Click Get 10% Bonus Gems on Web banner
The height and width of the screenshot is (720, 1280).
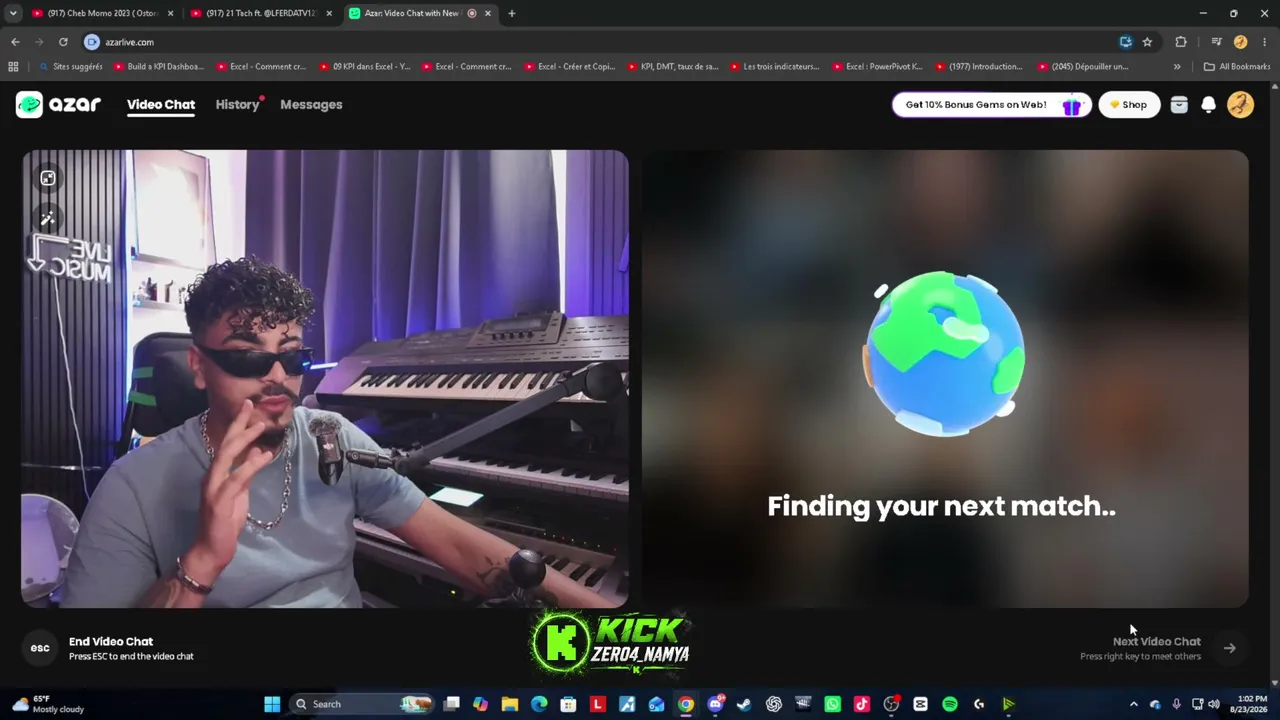990,104
